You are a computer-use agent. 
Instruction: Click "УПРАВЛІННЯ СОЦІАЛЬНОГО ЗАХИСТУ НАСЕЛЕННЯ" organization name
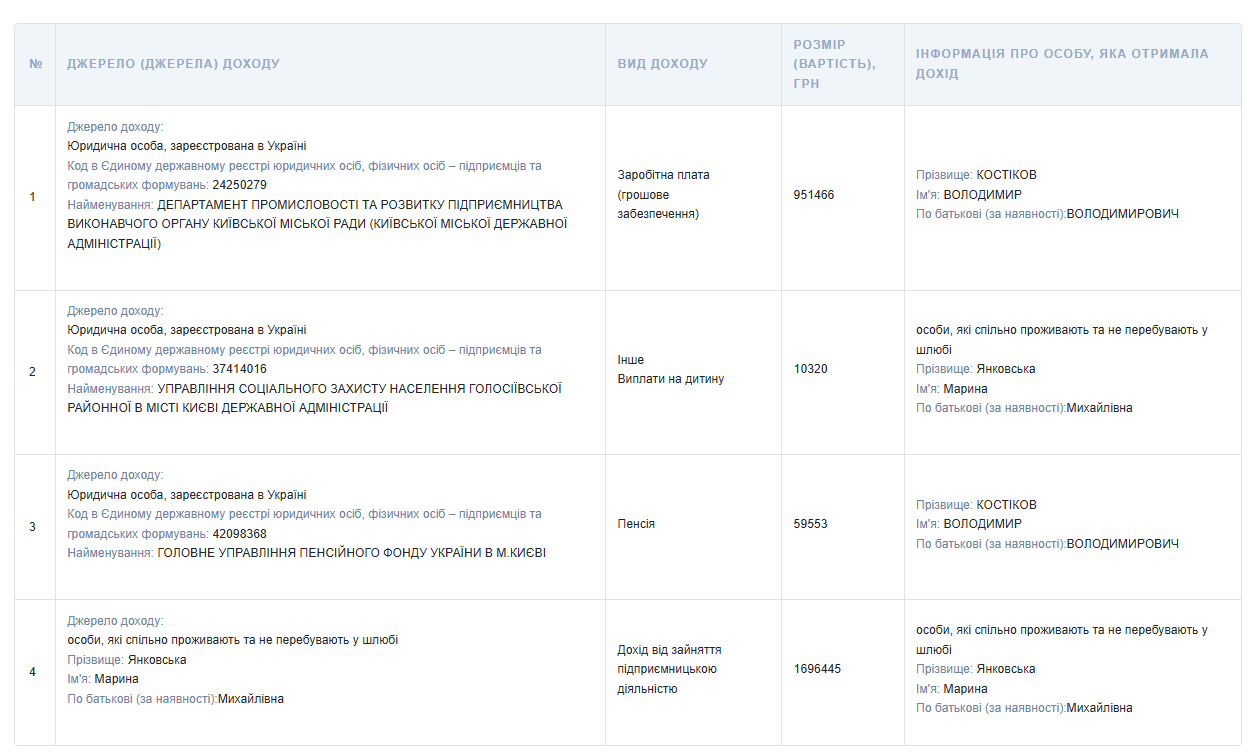tap(359, 388)
